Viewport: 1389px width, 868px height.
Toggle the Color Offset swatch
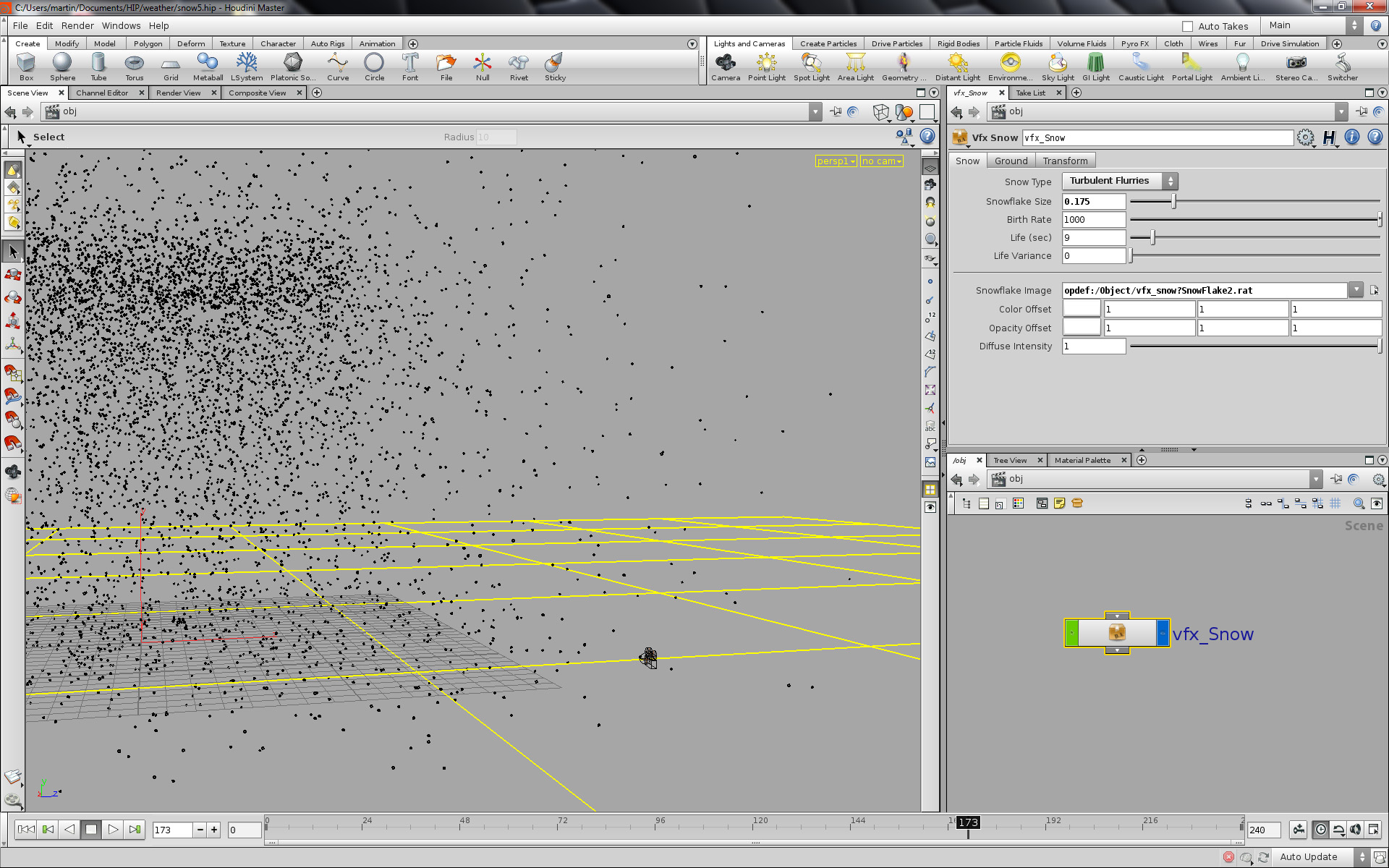[1082, 309]
